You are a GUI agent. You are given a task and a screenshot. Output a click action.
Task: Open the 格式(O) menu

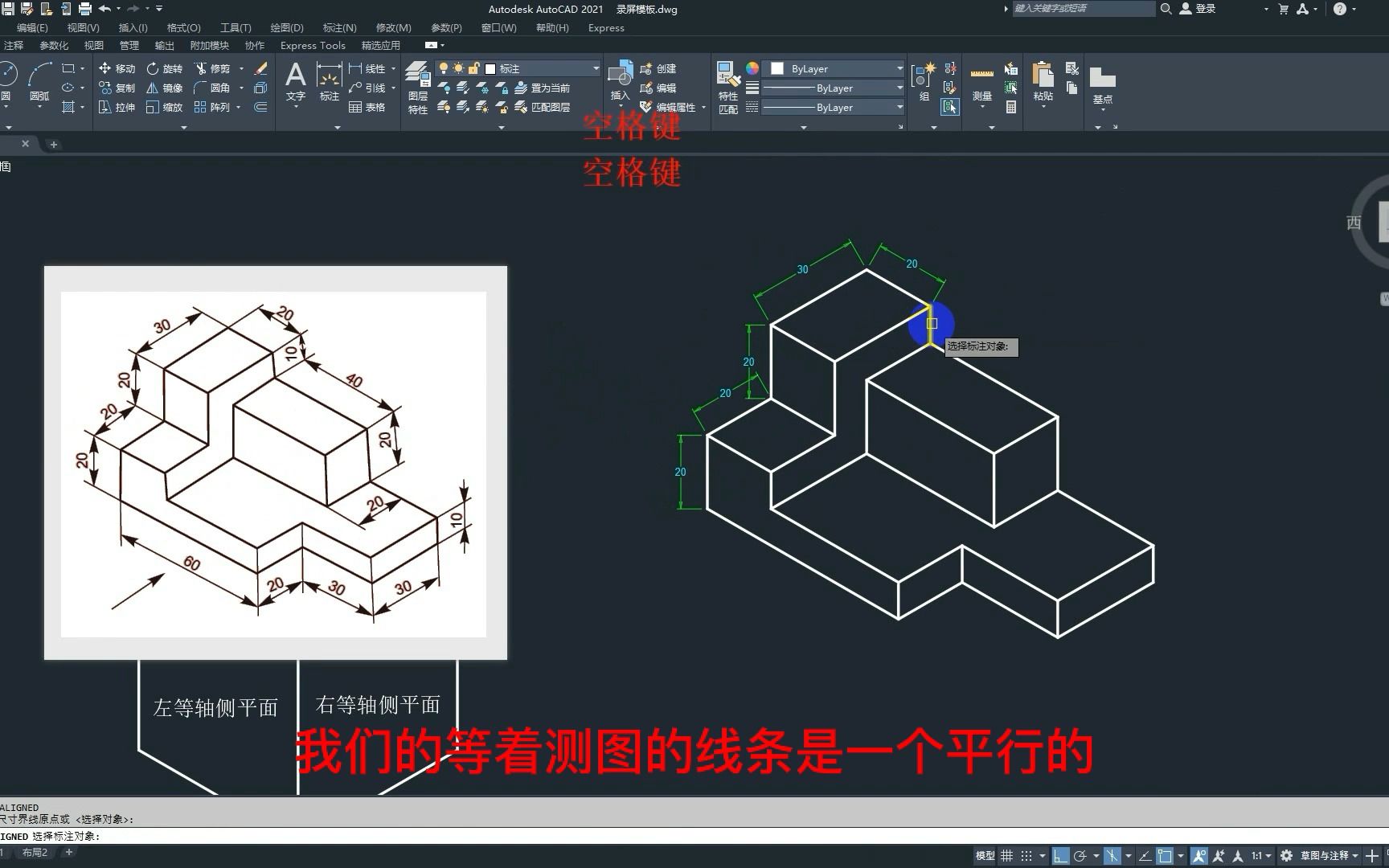pyautogui.click(x=183, y=27)
